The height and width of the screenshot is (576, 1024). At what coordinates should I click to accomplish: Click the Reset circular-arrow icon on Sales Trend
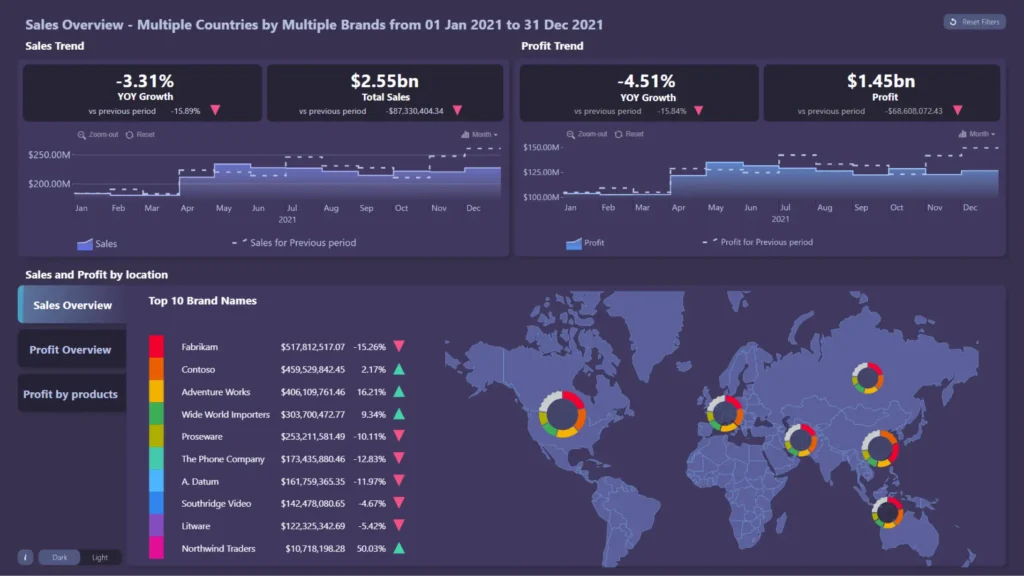pyautogui.click(x=128, y=134)
